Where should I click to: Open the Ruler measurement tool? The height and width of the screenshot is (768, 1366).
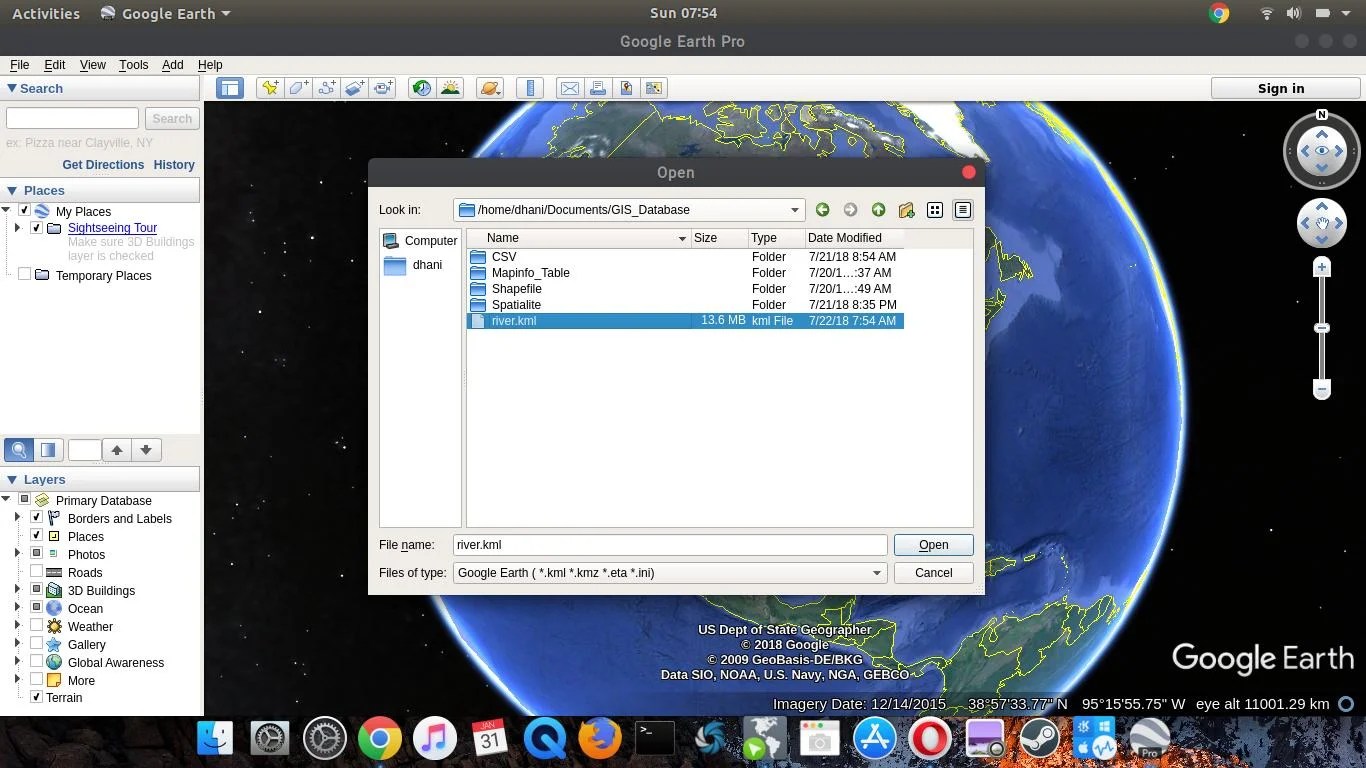pos(529,88)
